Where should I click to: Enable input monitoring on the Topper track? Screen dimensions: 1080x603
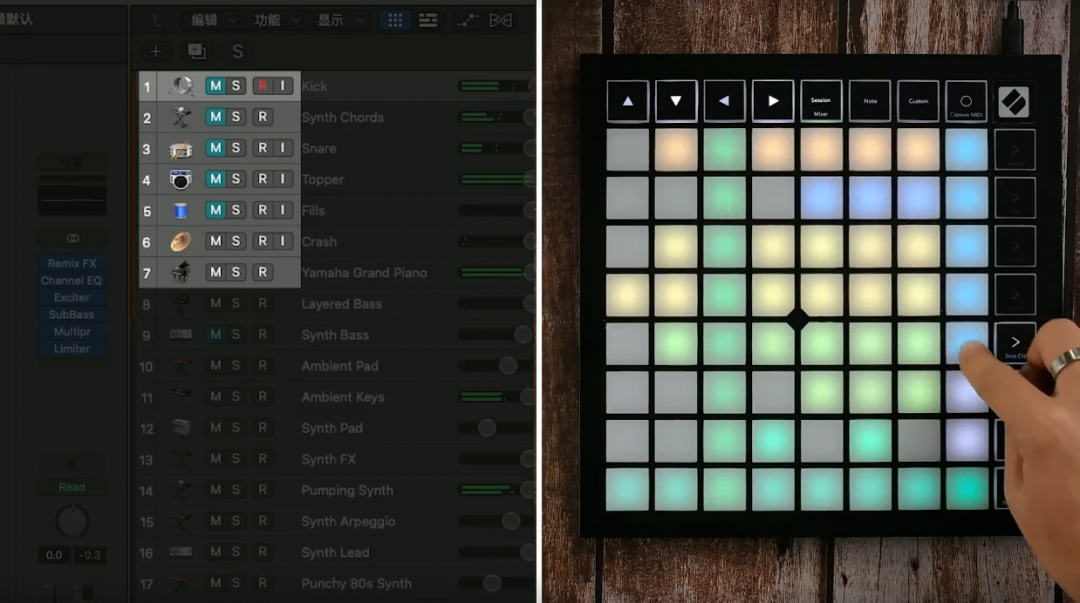tap(283, 179)
